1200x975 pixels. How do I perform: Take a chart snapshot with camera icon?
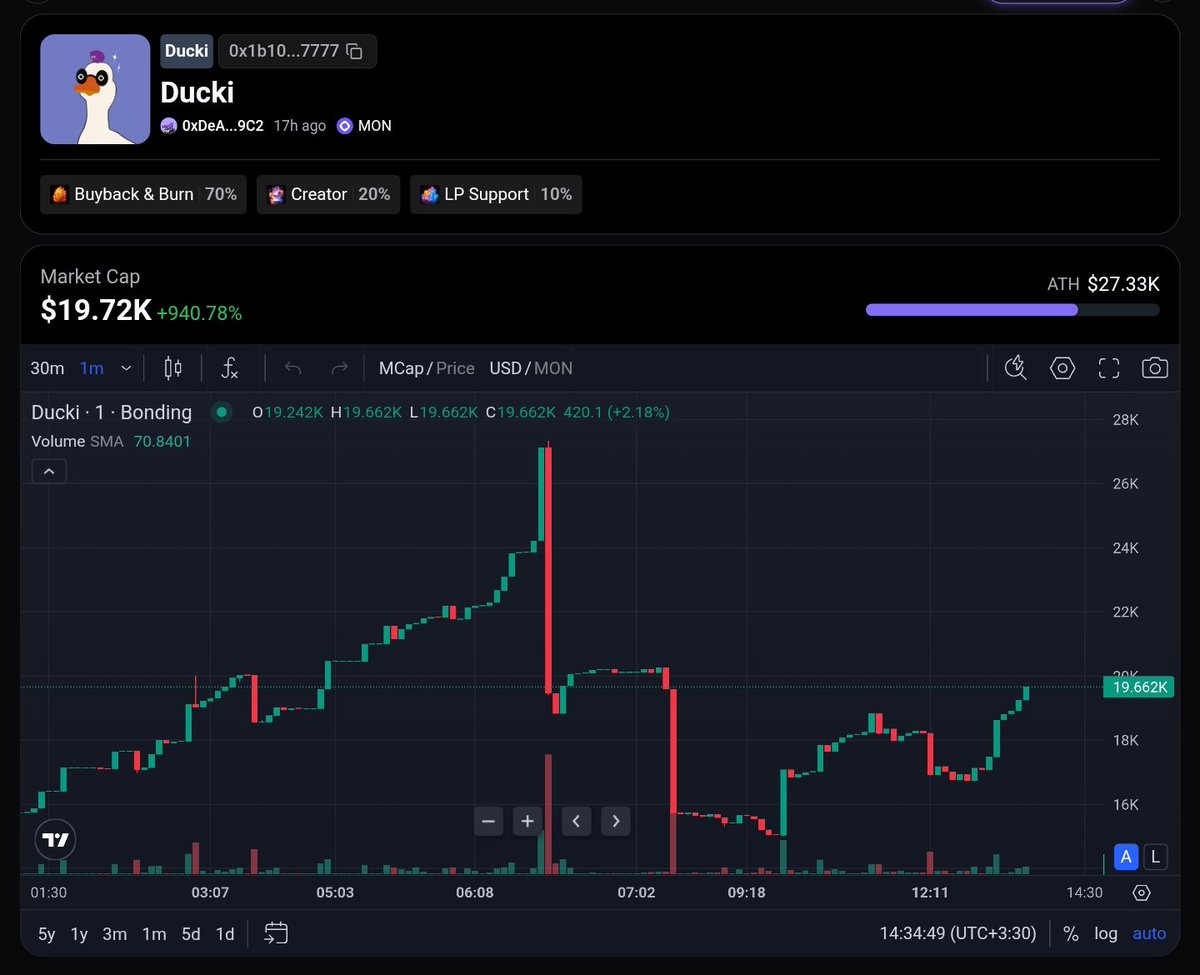click(x=1155, y=368)
